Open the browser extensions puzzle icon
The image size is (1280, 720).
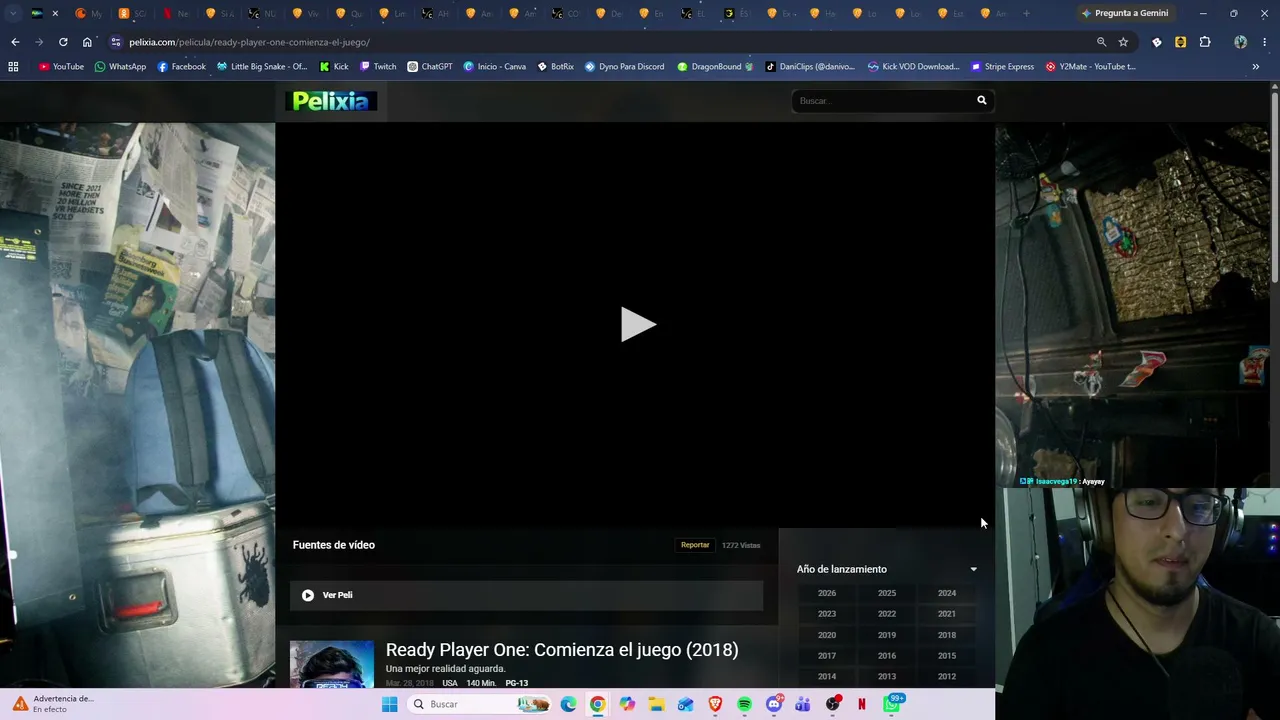1205,42
